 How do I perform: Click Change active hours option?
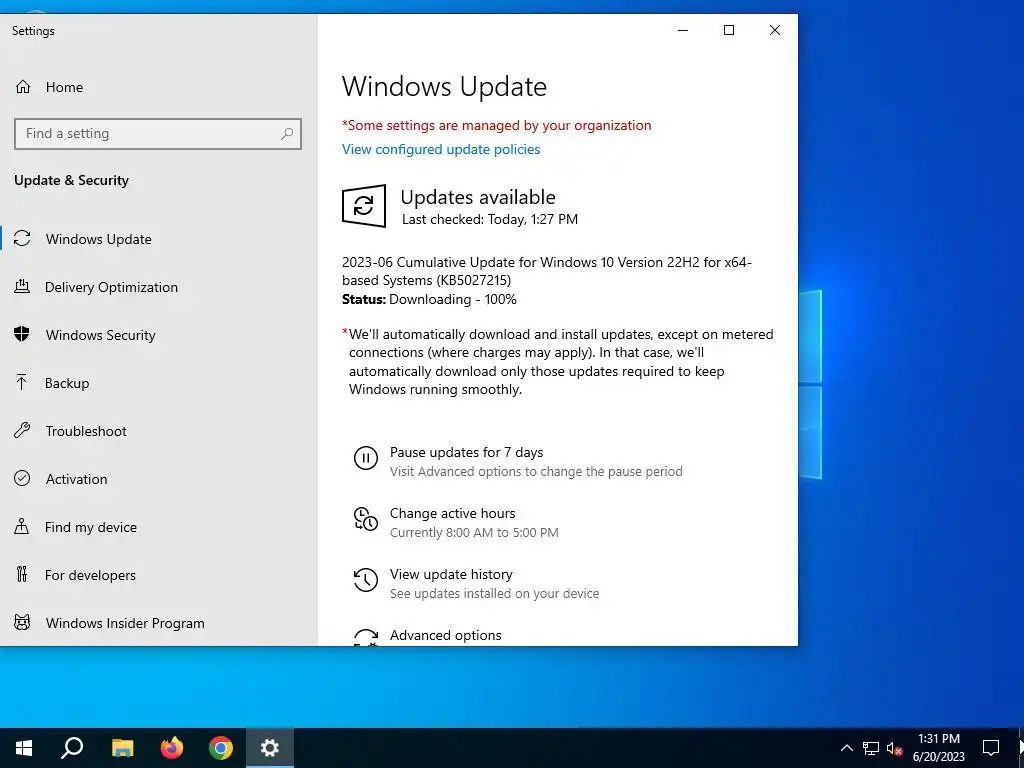453,513
